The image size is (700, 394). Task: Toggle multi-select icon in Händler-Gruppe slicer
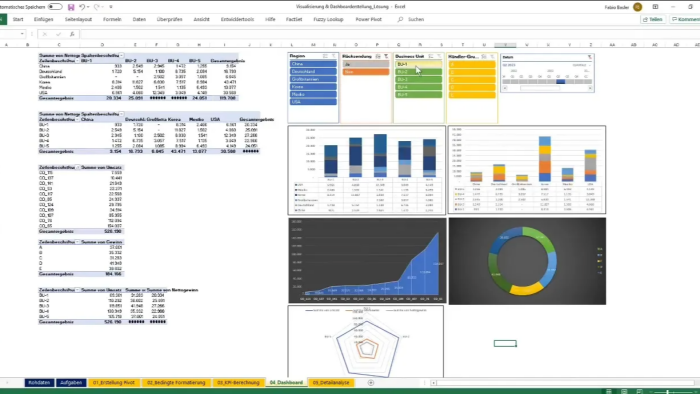(x=484, y=57)
